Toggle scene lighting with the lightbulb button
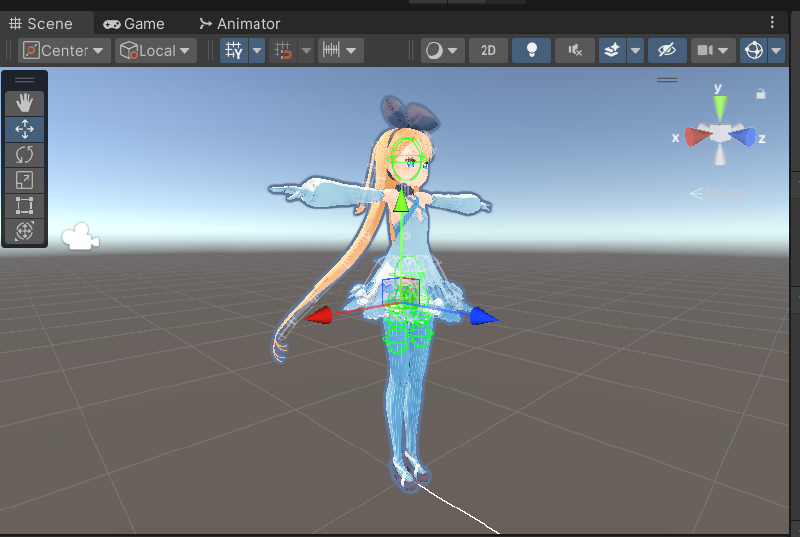 [531, 50]
